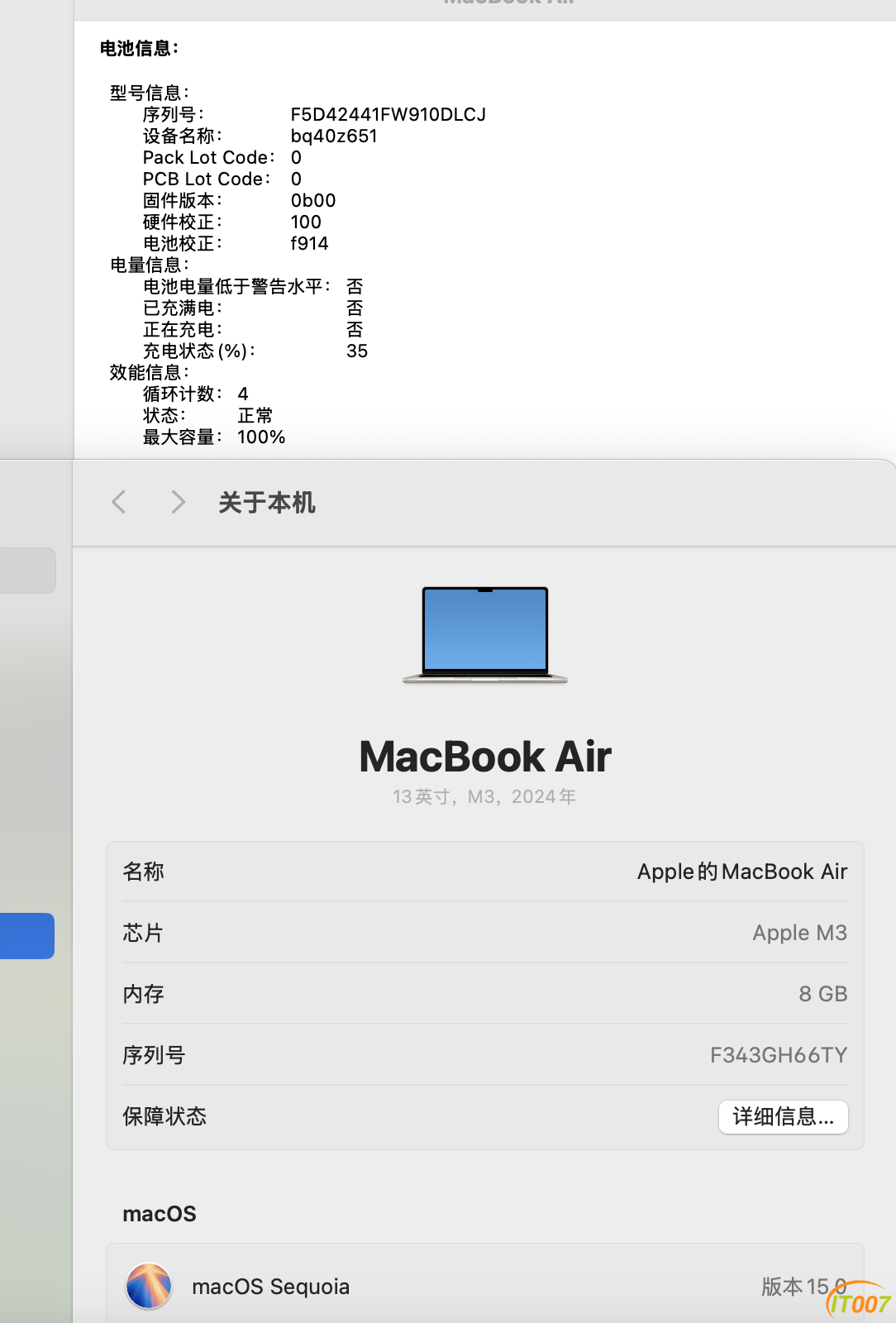Click the Pack Lot Code label
This screenshot has height=1323, width=896.
208,157
